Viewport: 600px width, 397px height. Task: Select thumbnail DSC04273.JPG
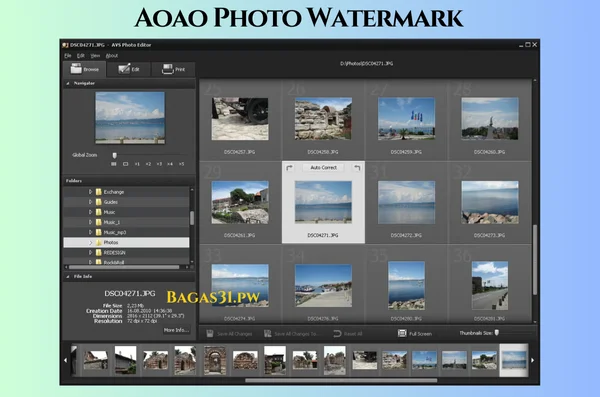point(490,202)
